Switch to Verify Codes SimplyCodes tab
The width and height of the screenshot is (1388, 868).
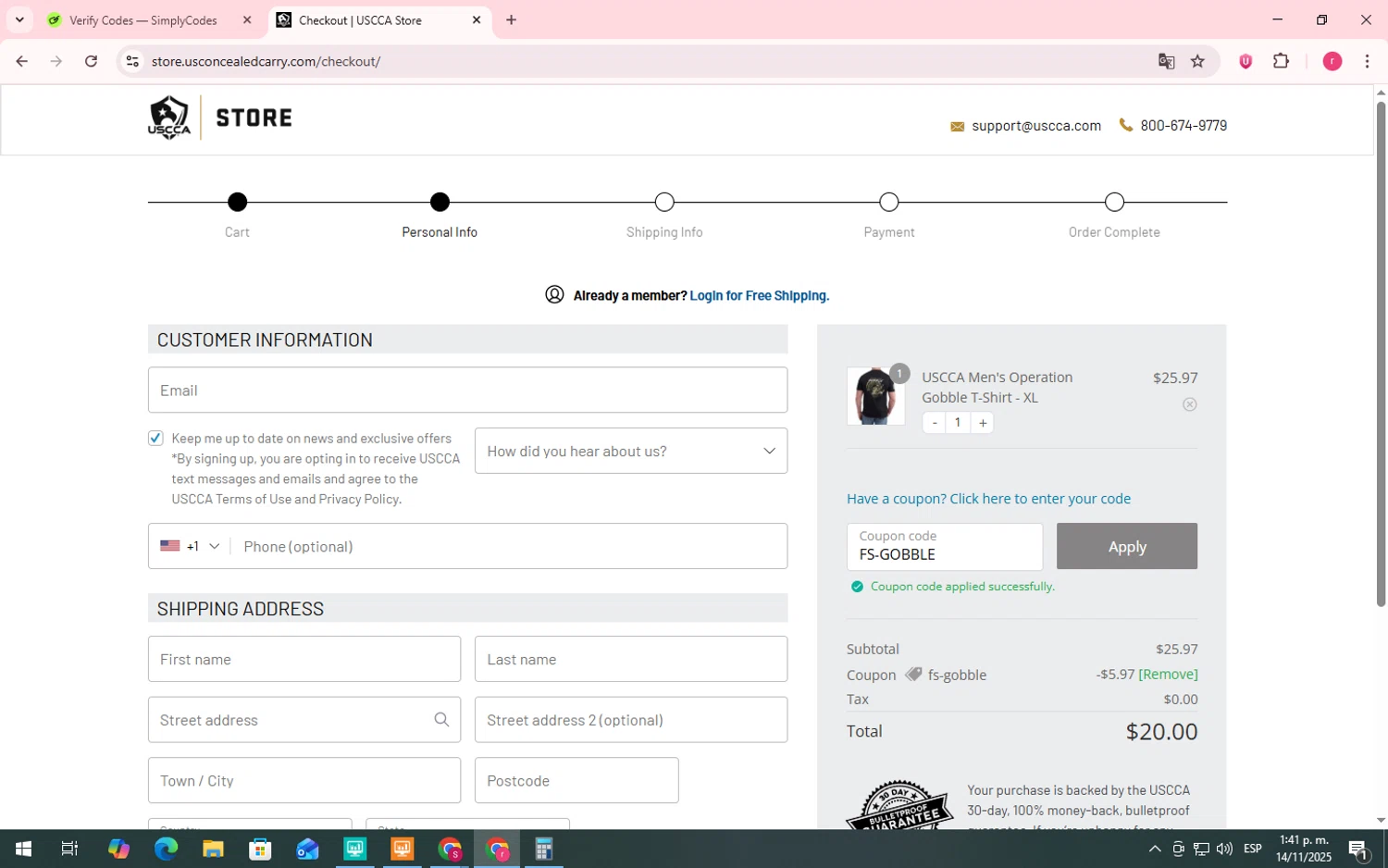pyautogui.click(x=143, y=19)
